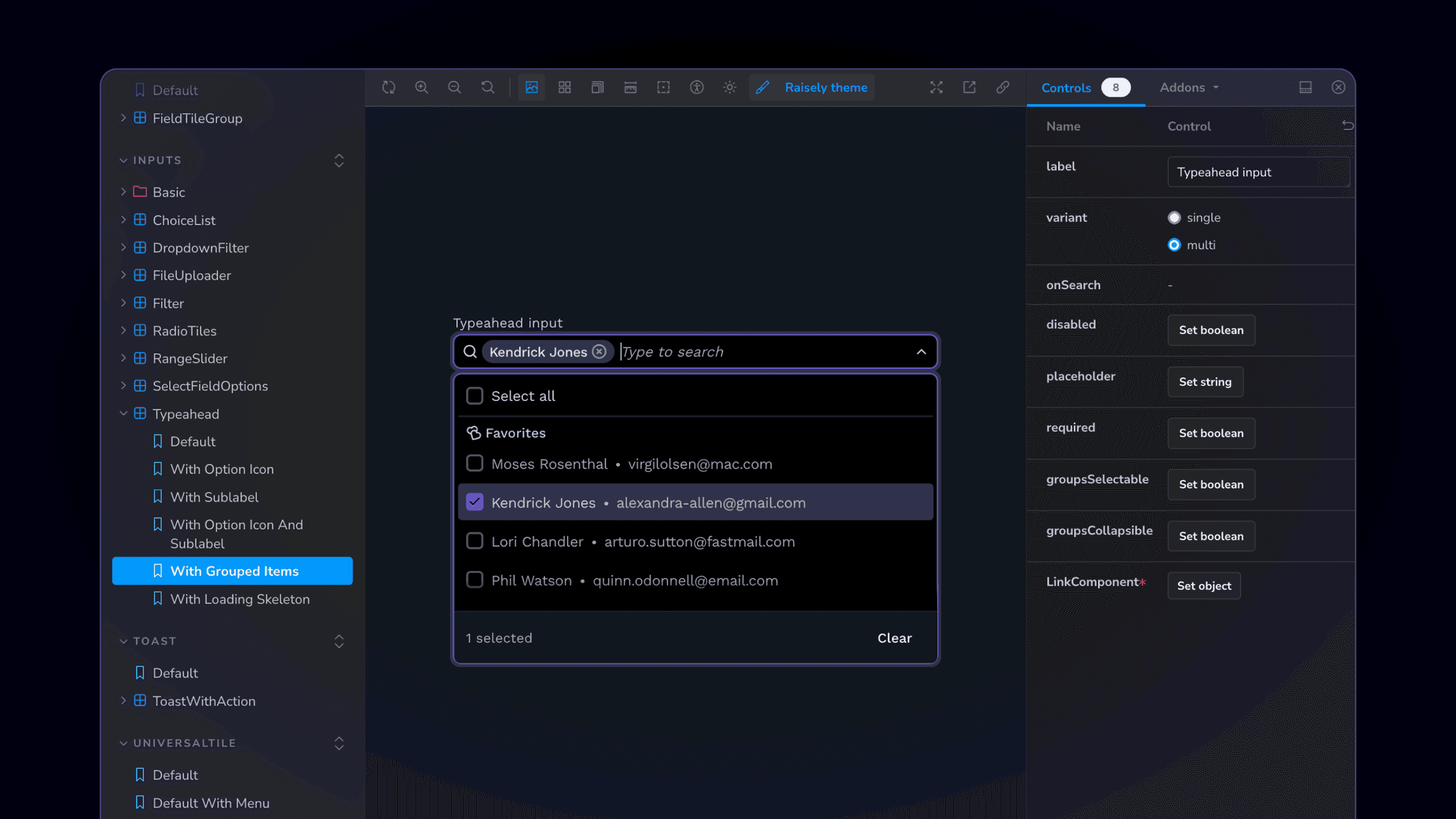This screenshot has width=1456, height=819.
Task: Zoom out on the canvas
Action: point(454,87)
